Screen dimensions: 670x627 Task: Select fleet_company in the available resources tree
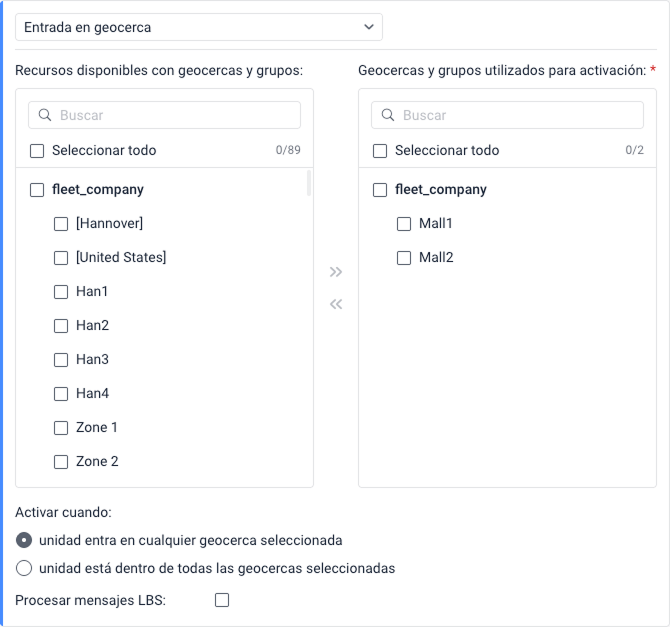[37, 190]
